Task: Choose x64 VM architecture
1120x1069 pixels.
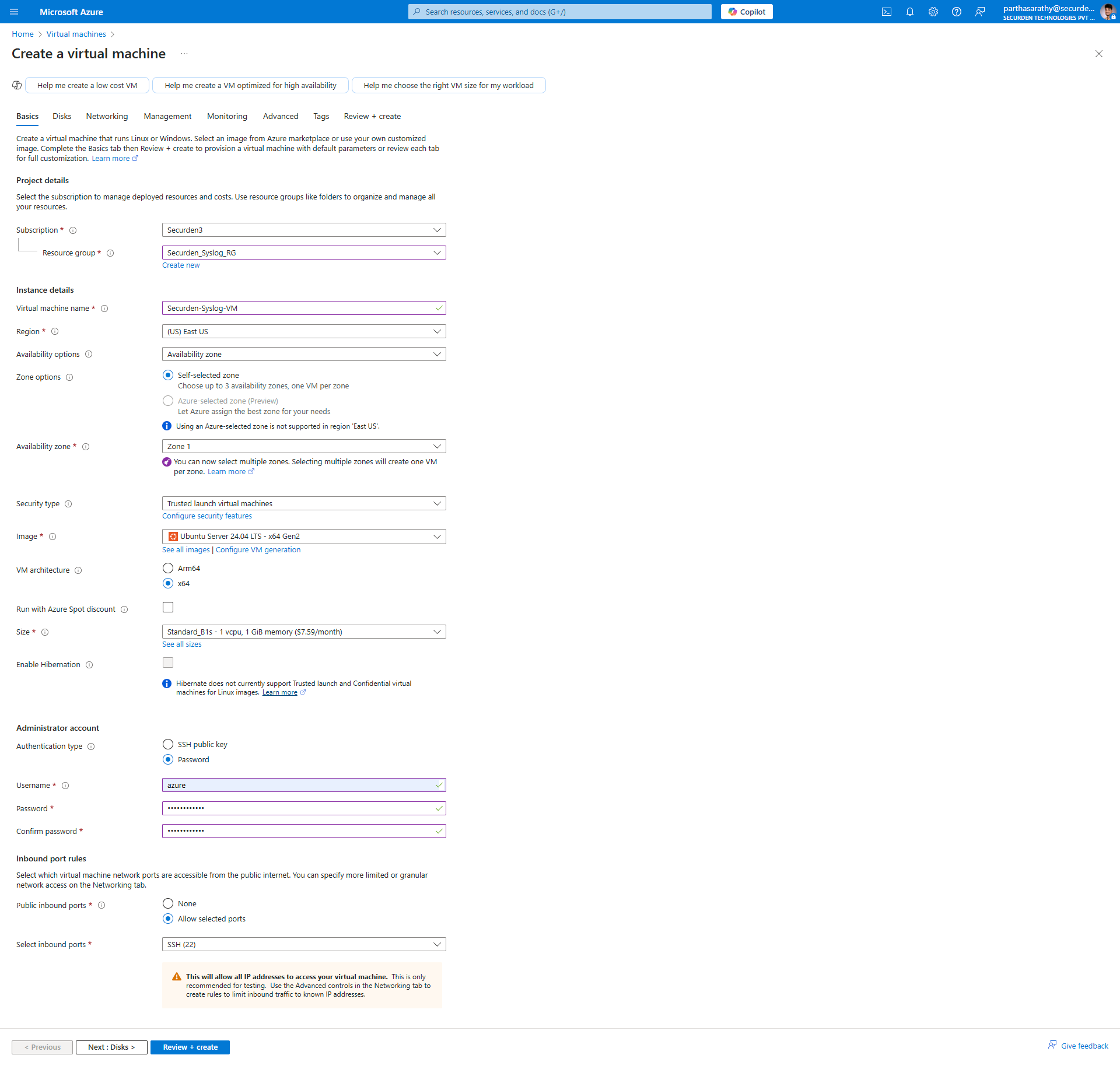Action: 168,583
